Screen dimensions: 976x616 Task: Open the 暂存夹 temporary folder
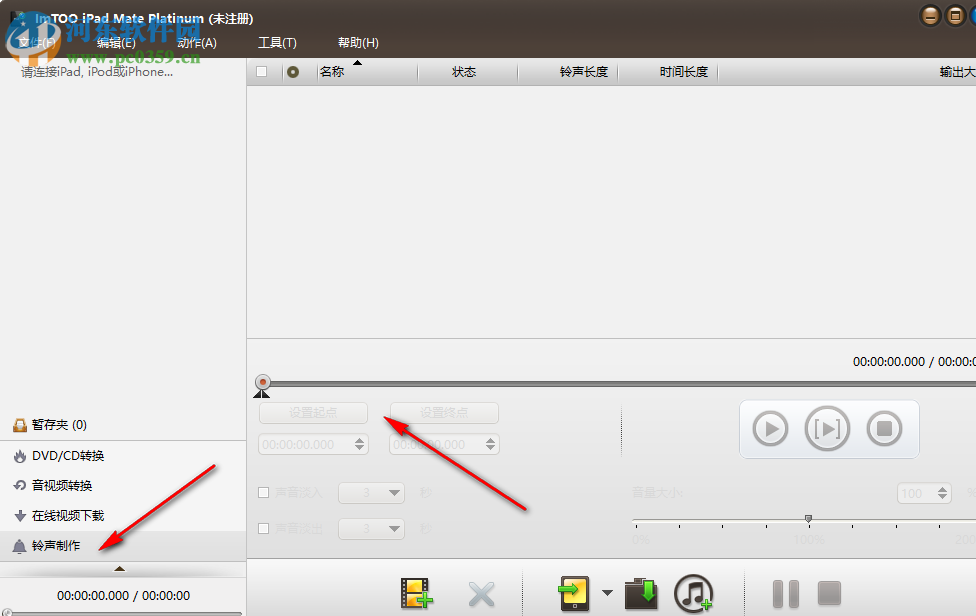60,424
